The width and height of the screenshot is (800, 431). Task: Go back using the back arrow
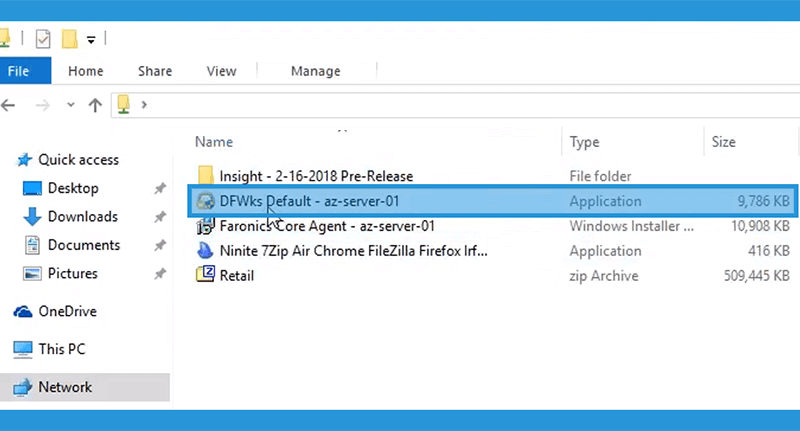(x=8, y=105)
